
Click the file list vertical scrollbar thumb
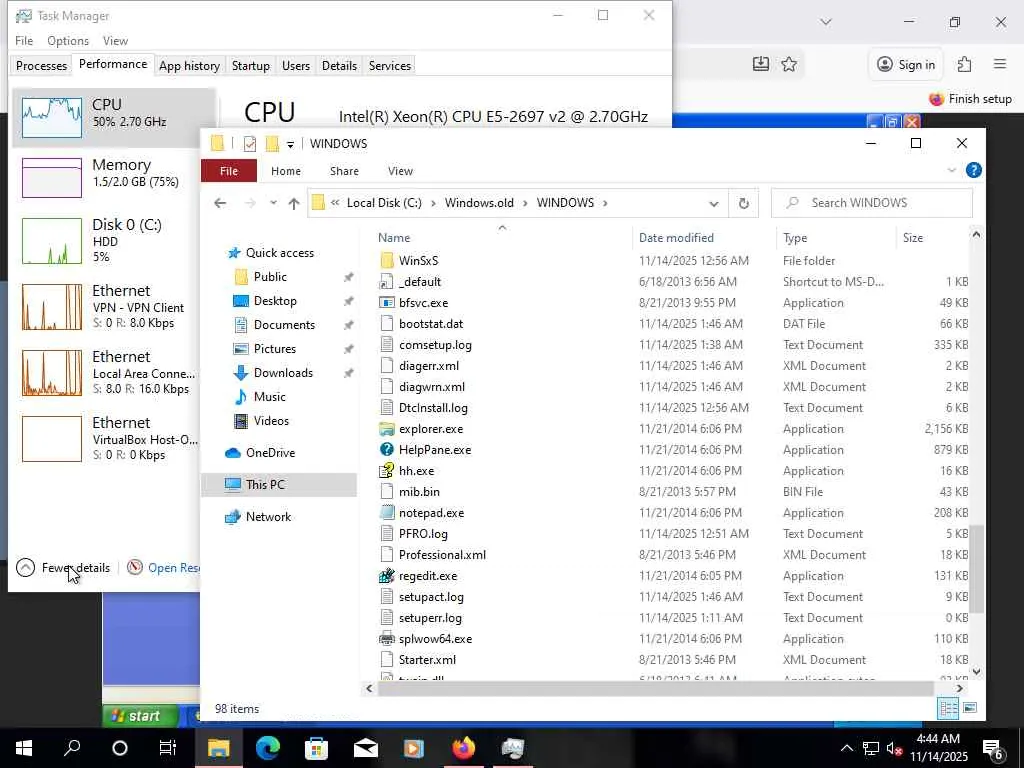point(976,569)
